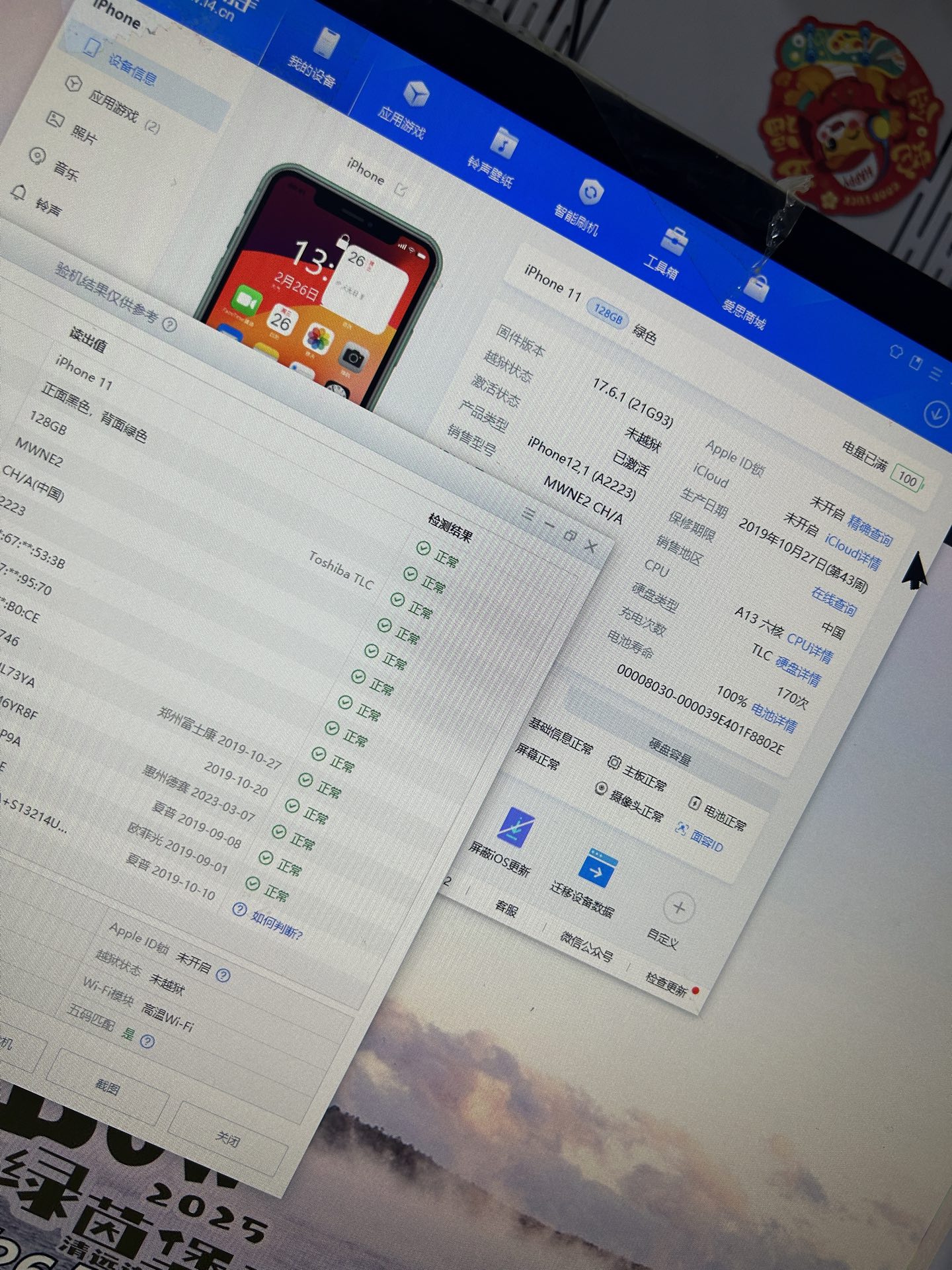Click the 170次 charge count value
Viewport: 952px width, 1270px height.
coord(792,697)
